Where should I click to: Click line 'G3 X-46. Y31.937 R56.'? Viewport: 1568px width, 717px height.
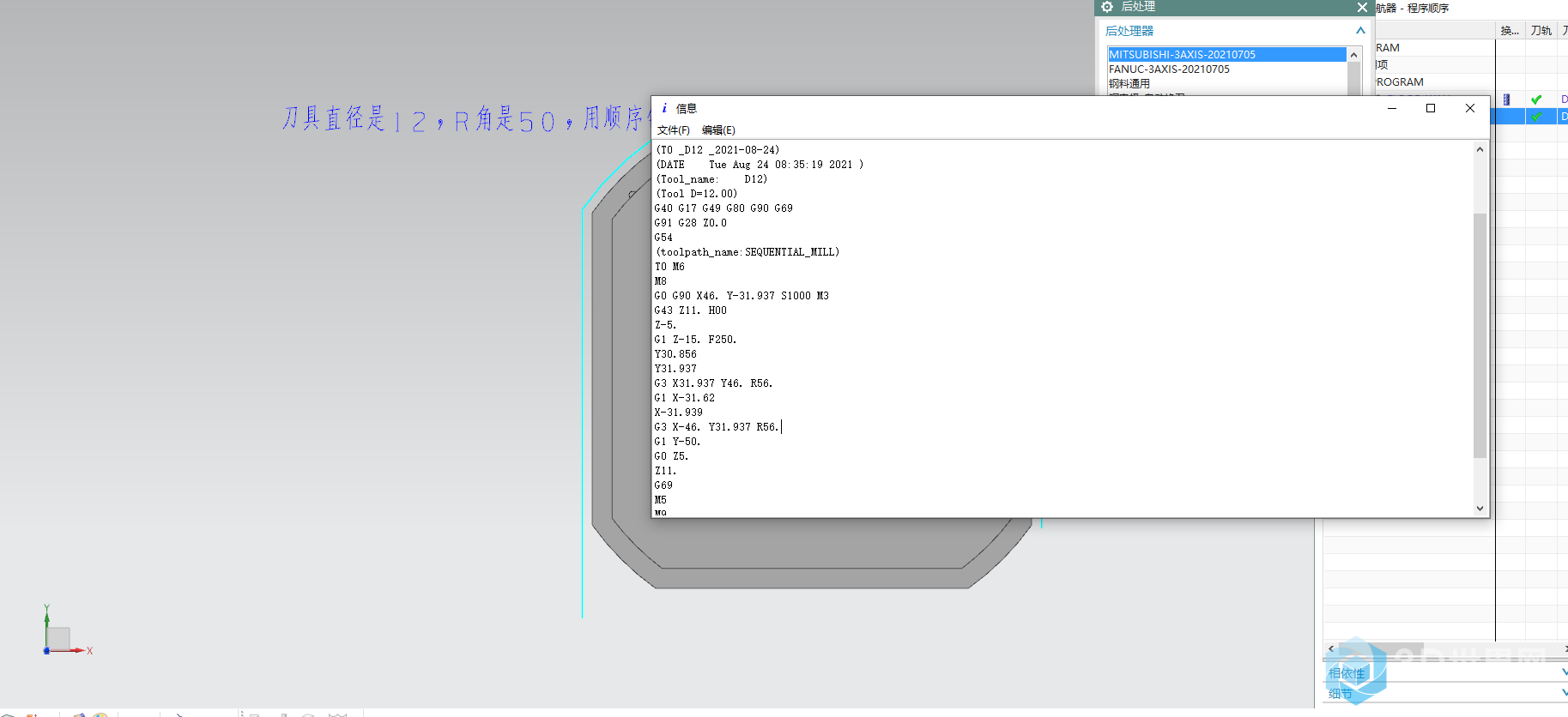coord(716,427)
